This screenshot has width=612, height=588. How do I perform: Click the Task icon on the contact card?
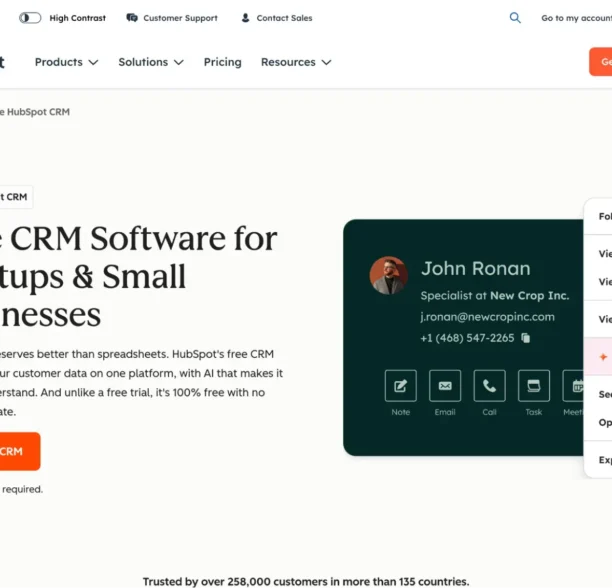point(534,386)
